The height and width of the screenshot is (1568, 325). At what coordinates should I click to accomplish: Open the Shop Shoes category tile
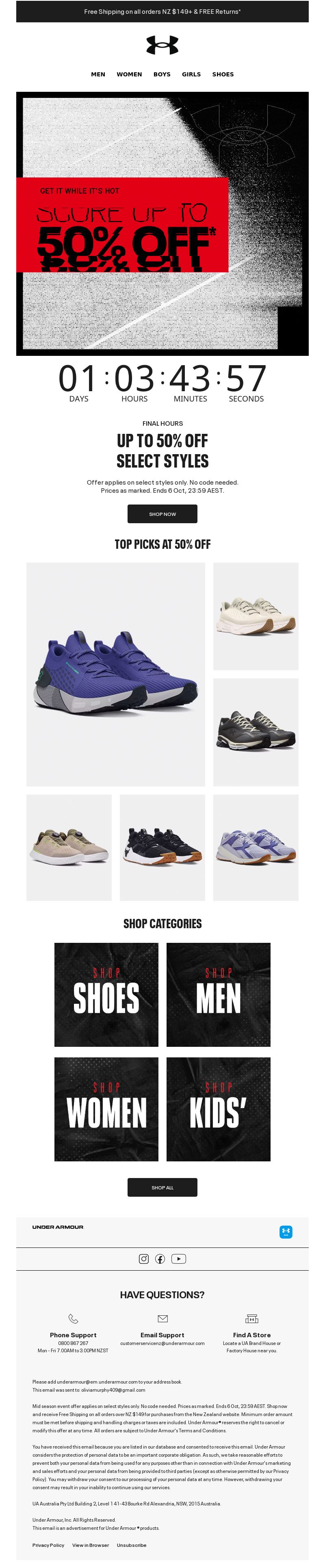(x=106, y=994)
